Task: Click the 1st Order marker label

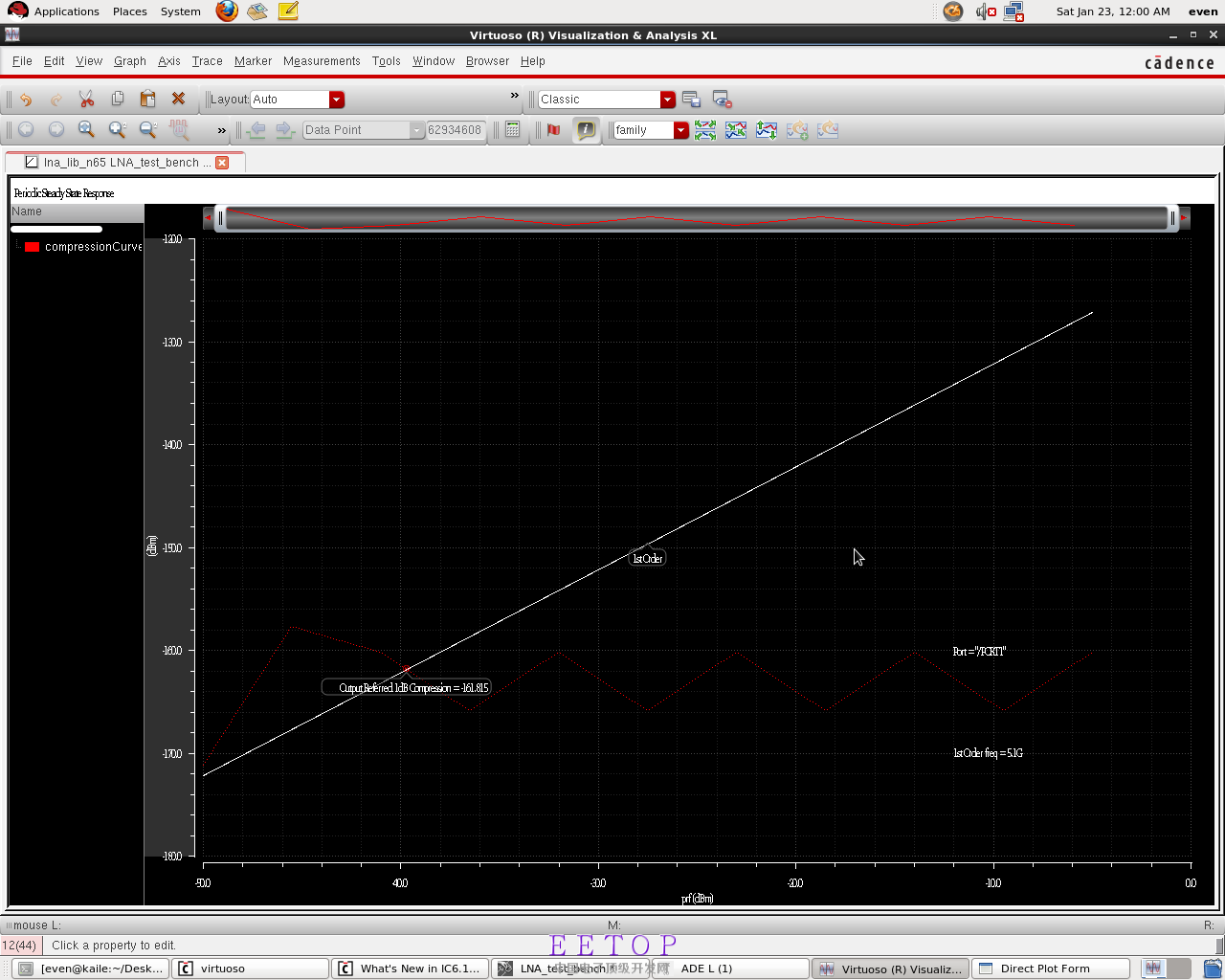Action: pos(647,559)
